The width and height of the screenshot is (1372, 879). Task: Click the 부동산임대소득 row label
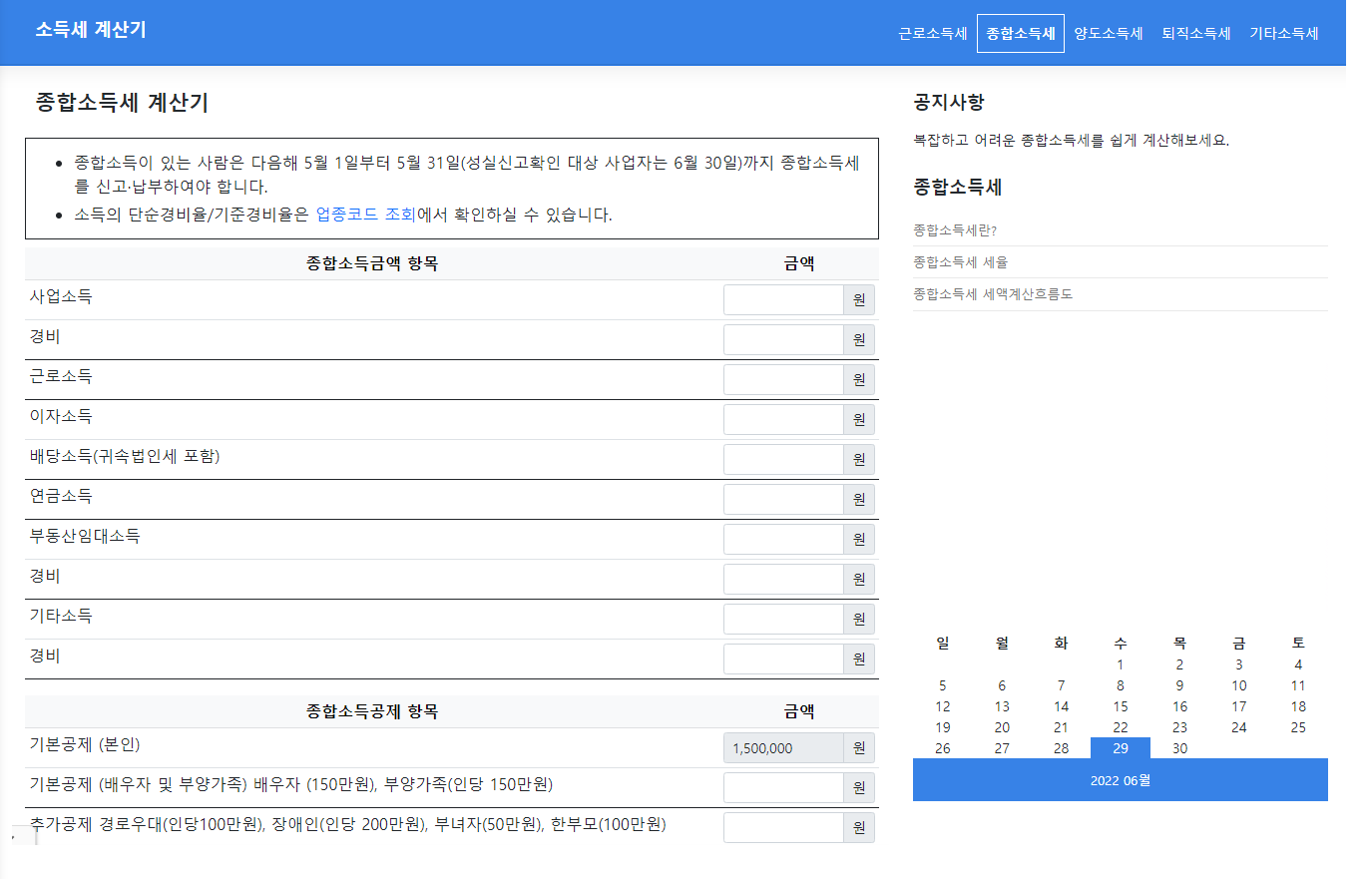pyautogui.click(x=85, y=536)
